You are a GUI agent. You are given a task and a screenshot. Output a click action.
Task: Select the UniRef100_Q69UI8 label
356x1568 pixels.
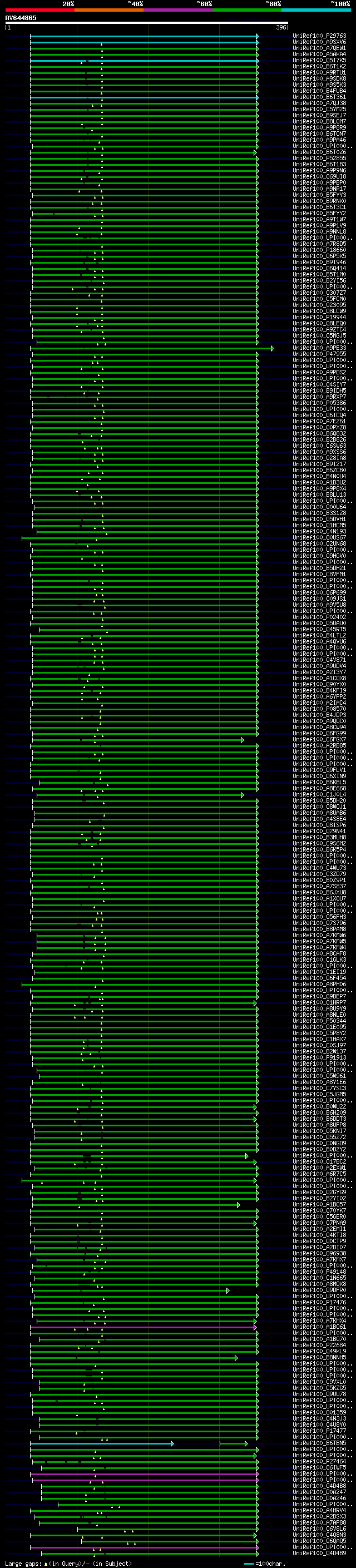pyautogui.click(x=319, y=176)
